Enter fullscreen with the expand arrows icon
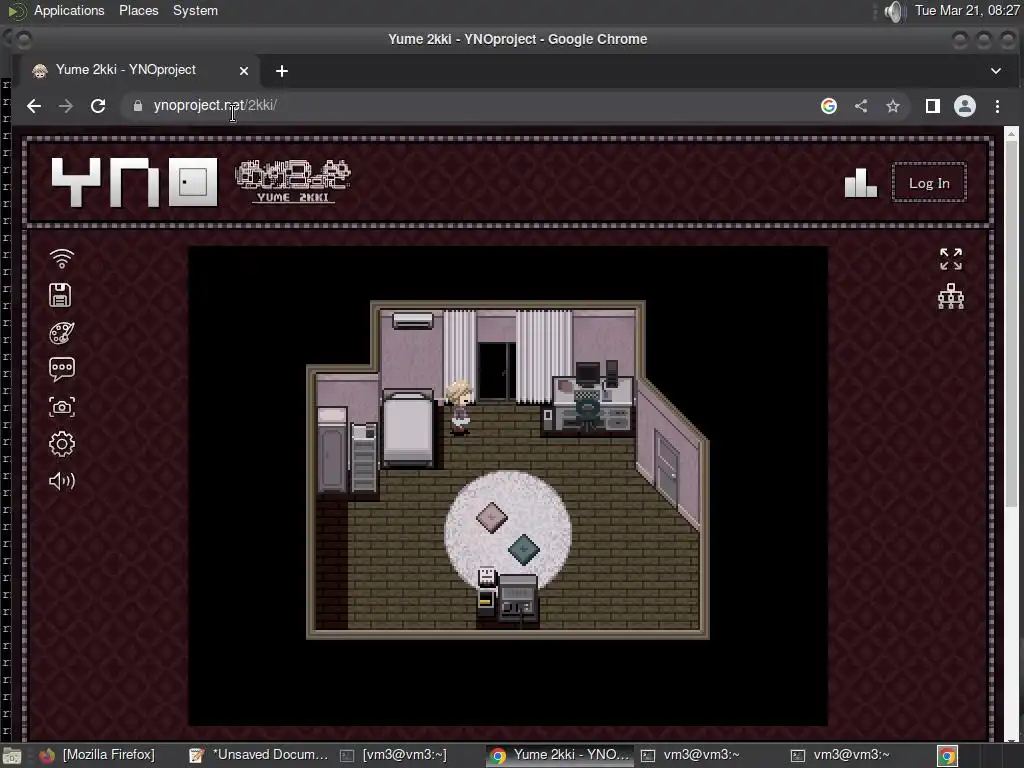The image size is (1024, 768). click(951, 259)
